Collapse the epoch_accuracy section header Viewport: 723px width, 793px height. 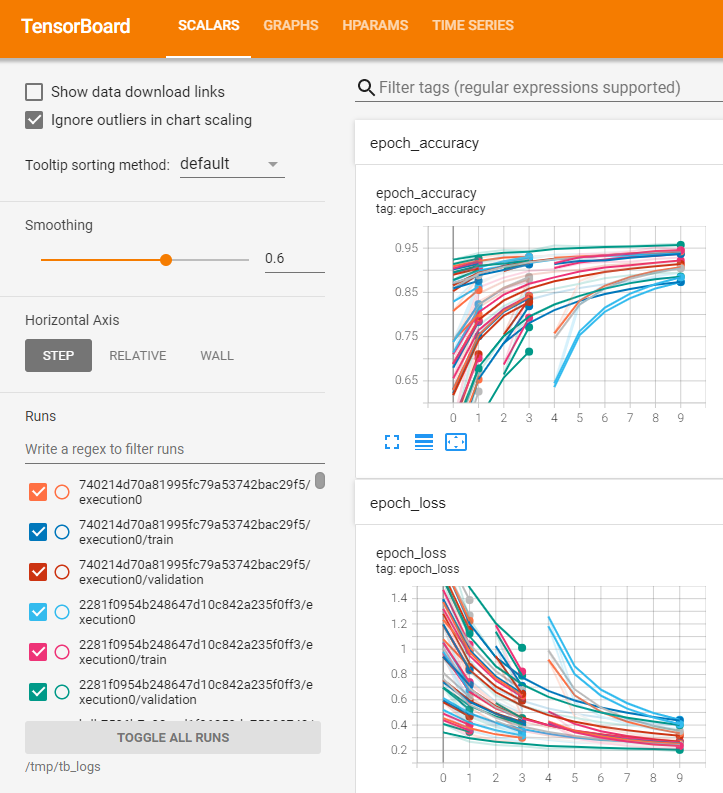[539, 143]
